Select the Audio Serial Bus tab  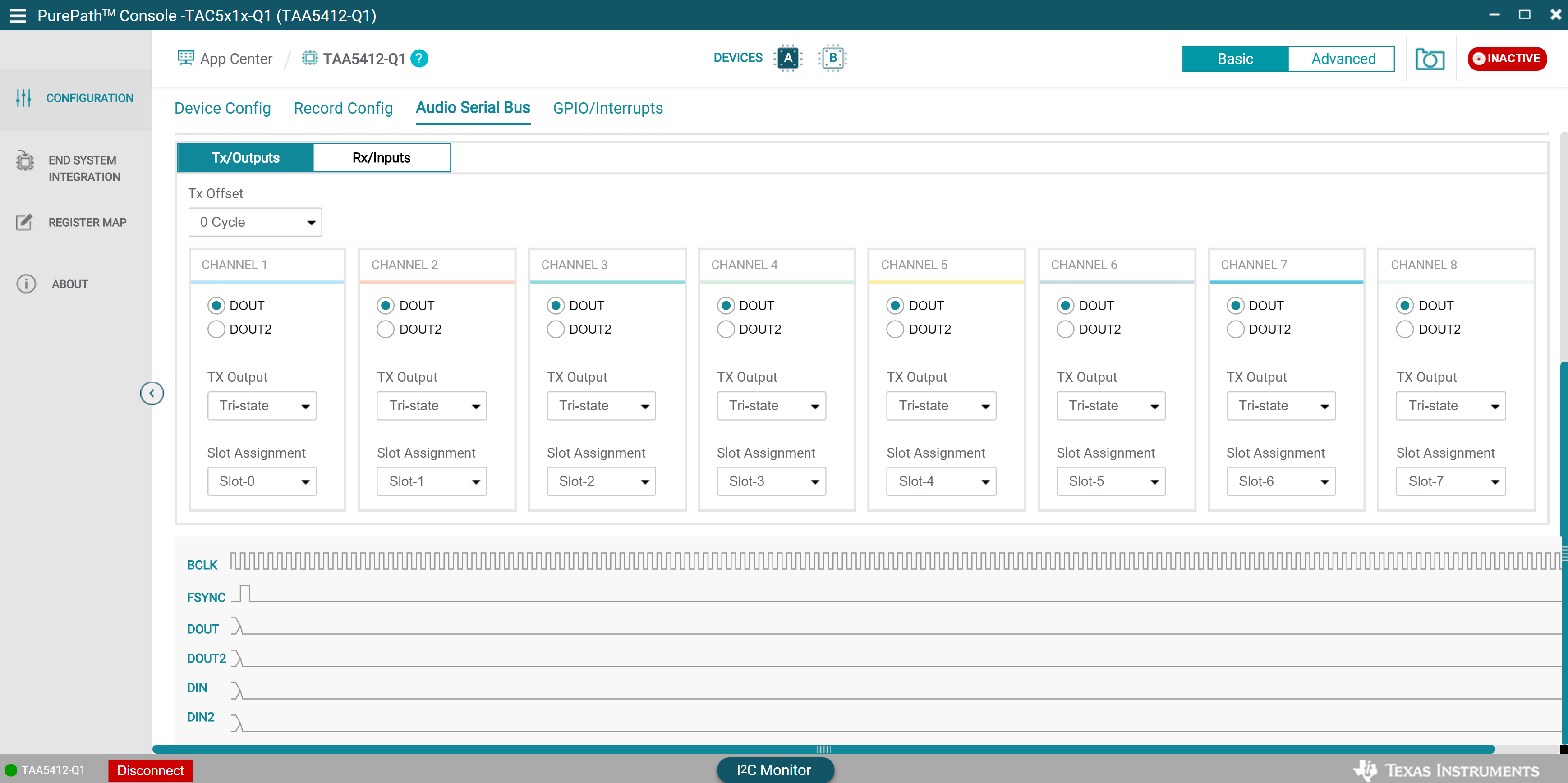tap(473, 108)
